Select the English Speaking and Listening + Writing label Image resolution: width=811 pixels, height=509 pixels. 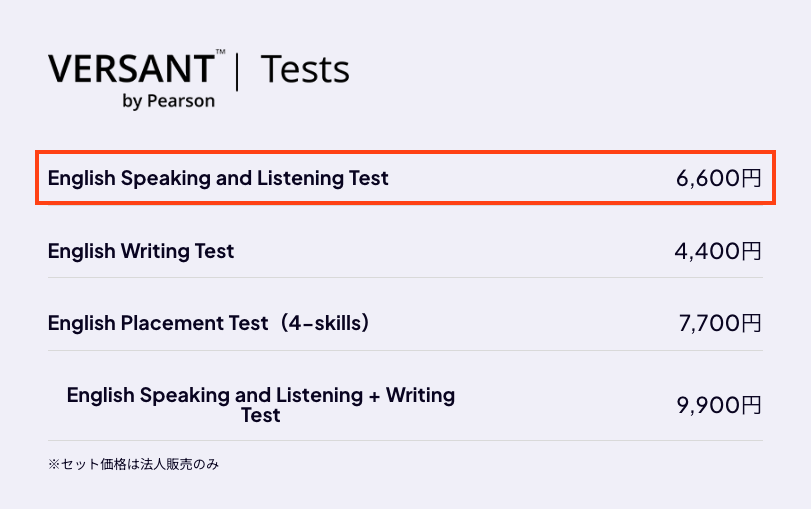tap(260, 395)
